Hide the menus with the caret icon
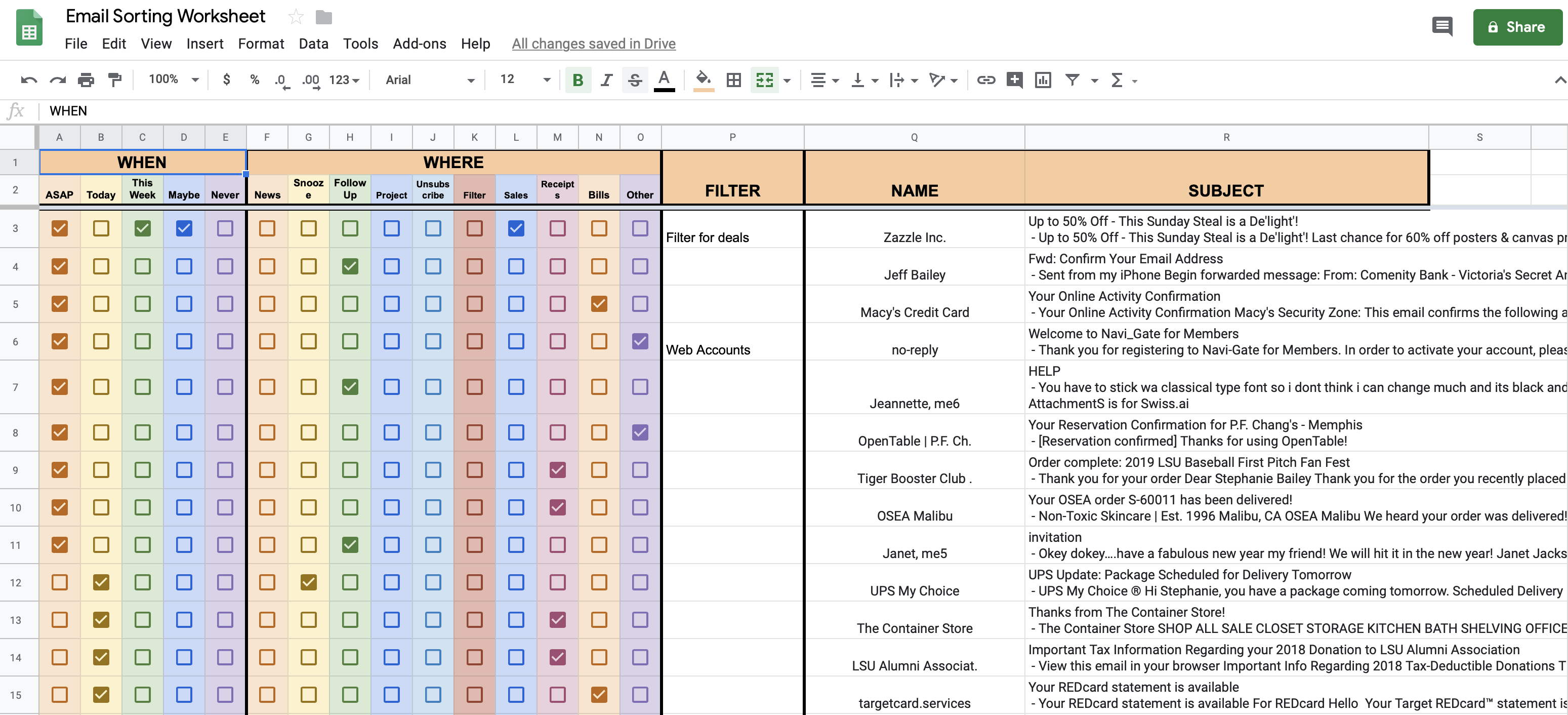 click(x=1559, y=80)
